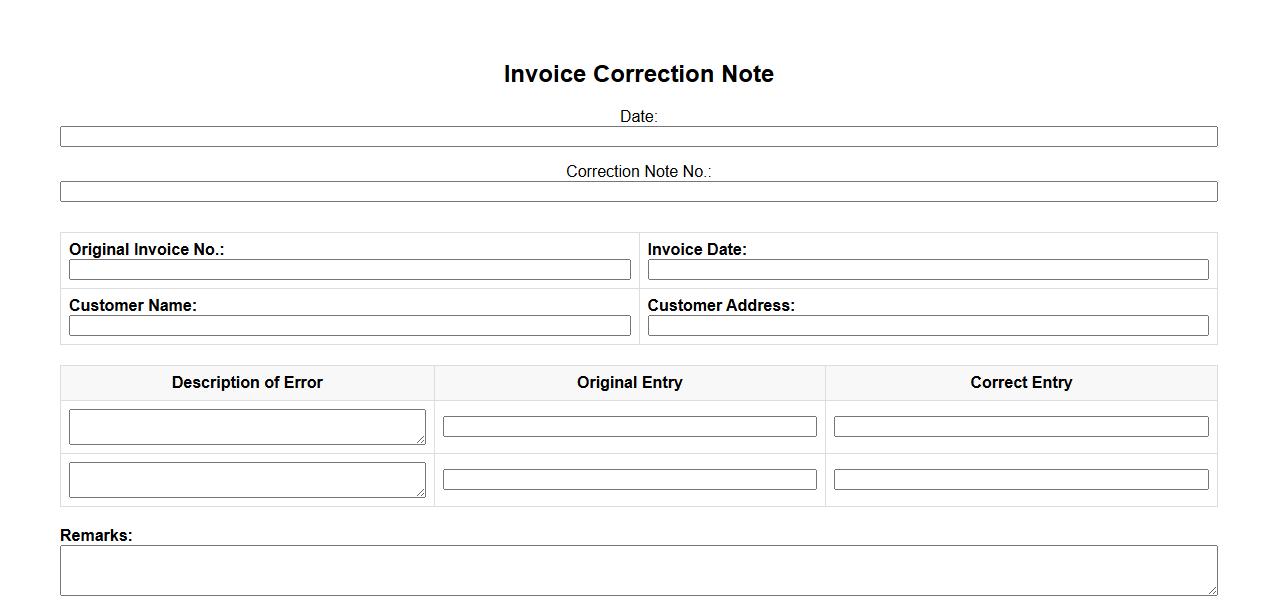Focus the Customer Name field
1278x601 pixels.
[x=349, y=326]
